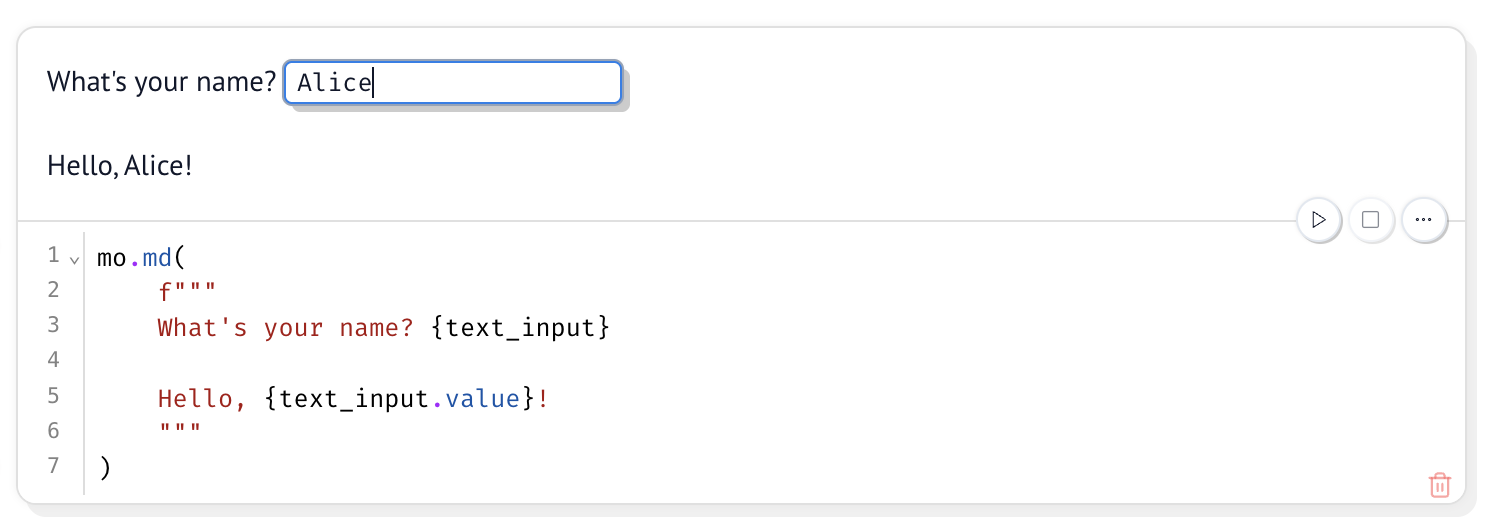This screenshot has width=1486, height=530.
Task: Click the f""" opening string on line 2
Action: 187,292
